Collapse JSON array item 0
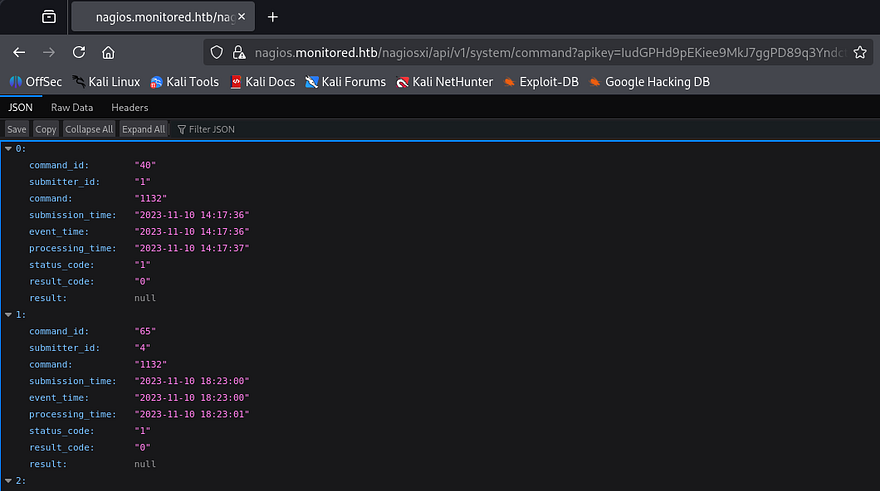This screenshot has height=491, width=880. point(9,148)
